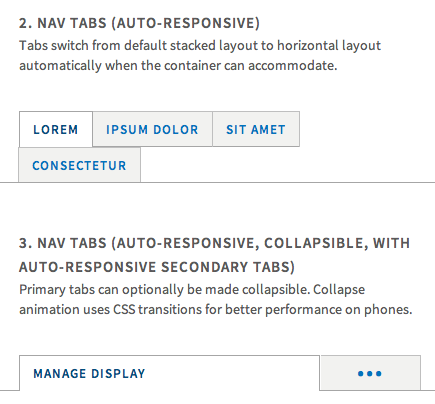Image resolution: width=435 pixels, height=404 pixels.
Task: Click the 'AUTO-RESPONSIVE SECONDARY TABS)' heading line
Action: (x=157, y=267)
